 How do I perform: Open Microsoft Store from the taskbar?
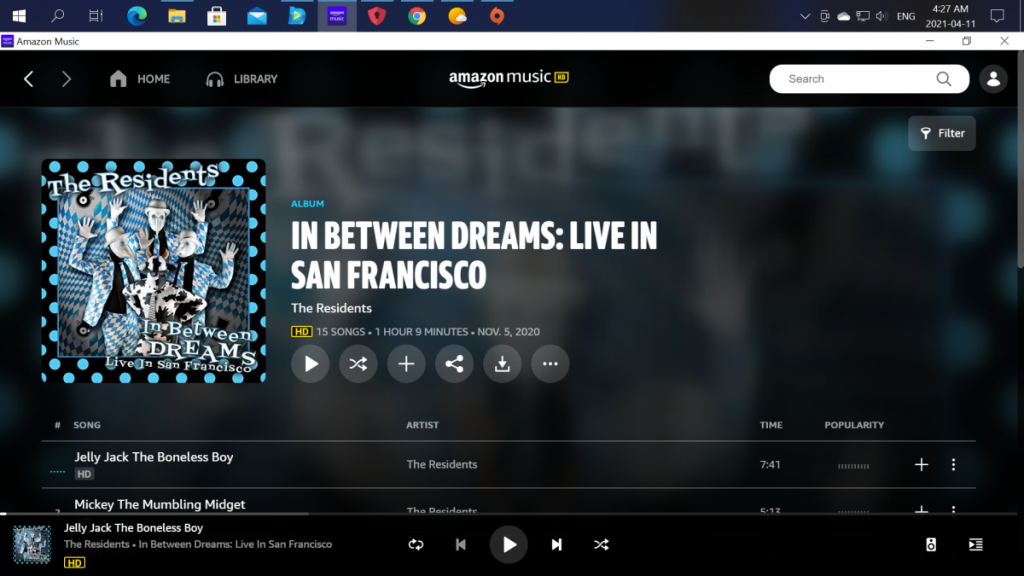[216, 16]
